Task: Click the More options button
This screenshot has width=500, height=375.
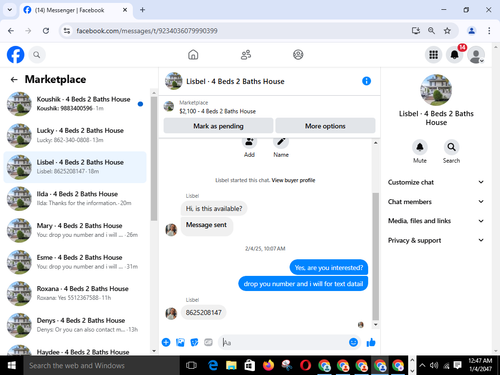Action: point(325,126)
